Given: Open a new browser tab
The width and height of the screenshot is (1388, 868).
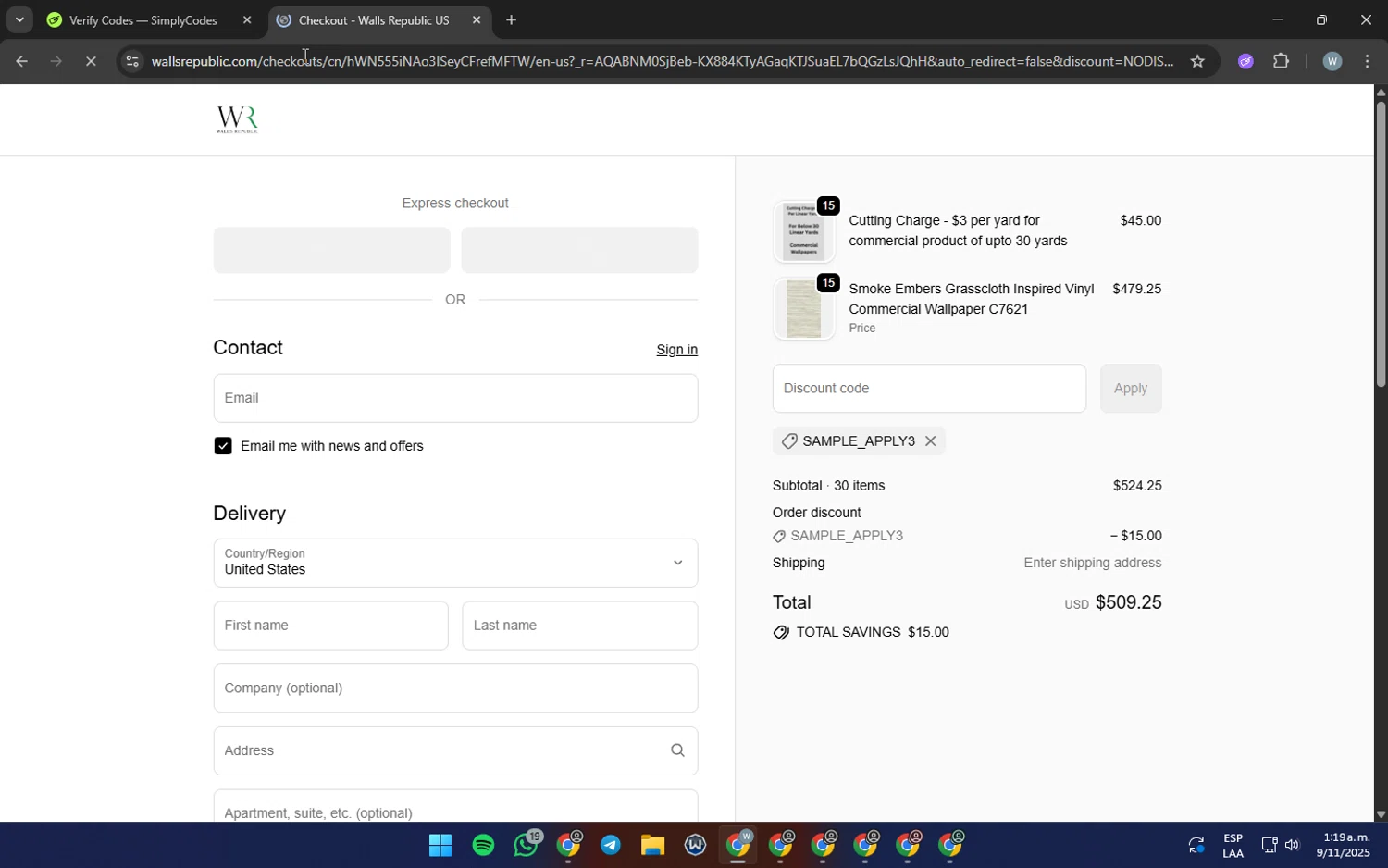Looking at the screenshot, I should coord(511,20).
